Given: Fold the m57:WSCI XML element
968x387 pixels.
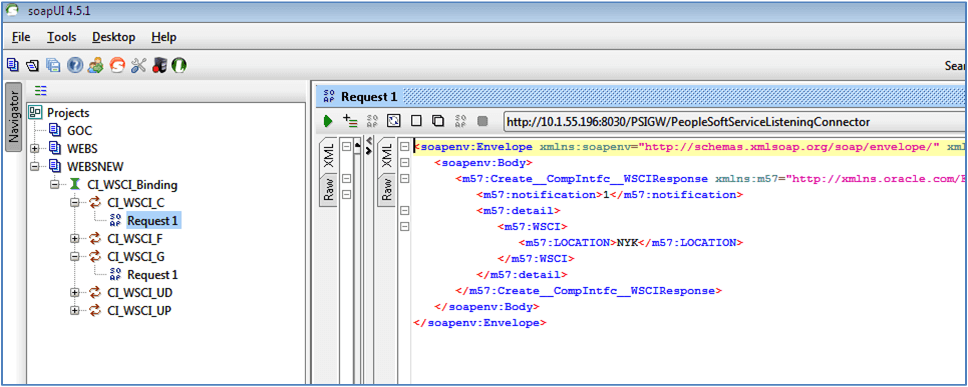Looking at the screenshot, I should point(405,227).
